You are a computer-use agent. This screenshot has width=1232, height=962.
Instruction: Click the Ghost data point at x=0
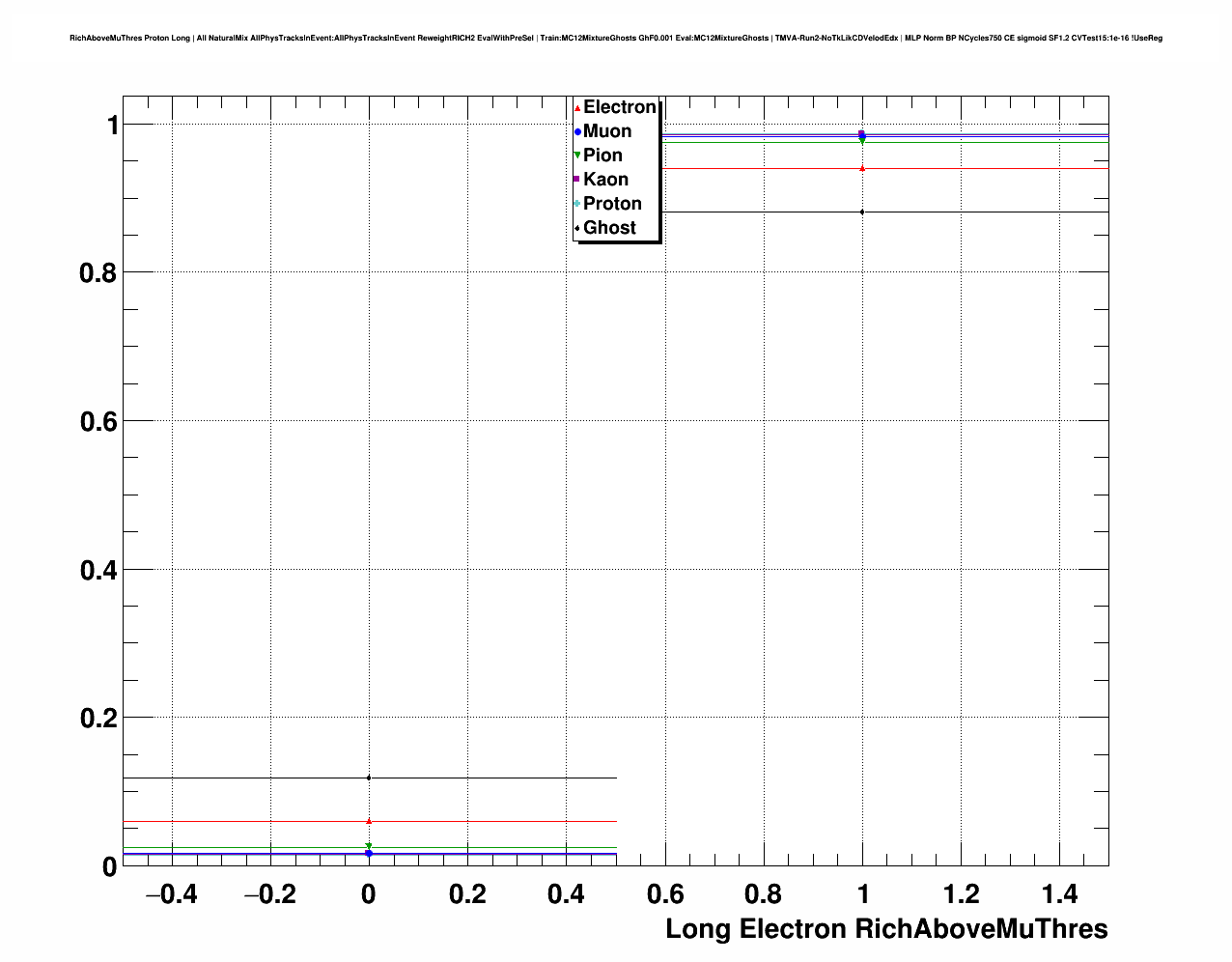pos(369,778)
